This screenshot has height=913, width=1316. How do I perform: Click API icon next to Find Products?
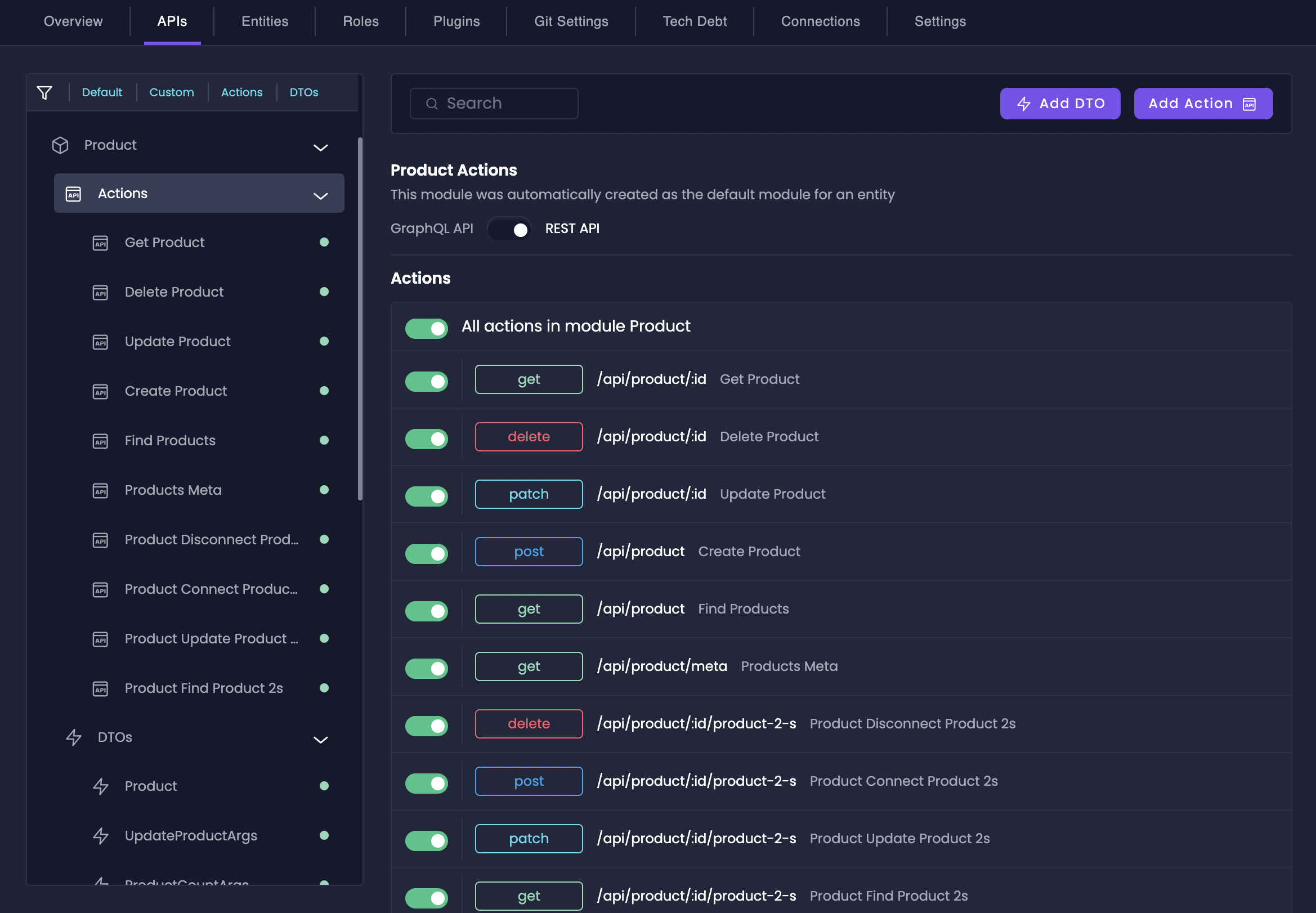pos(100,441)
